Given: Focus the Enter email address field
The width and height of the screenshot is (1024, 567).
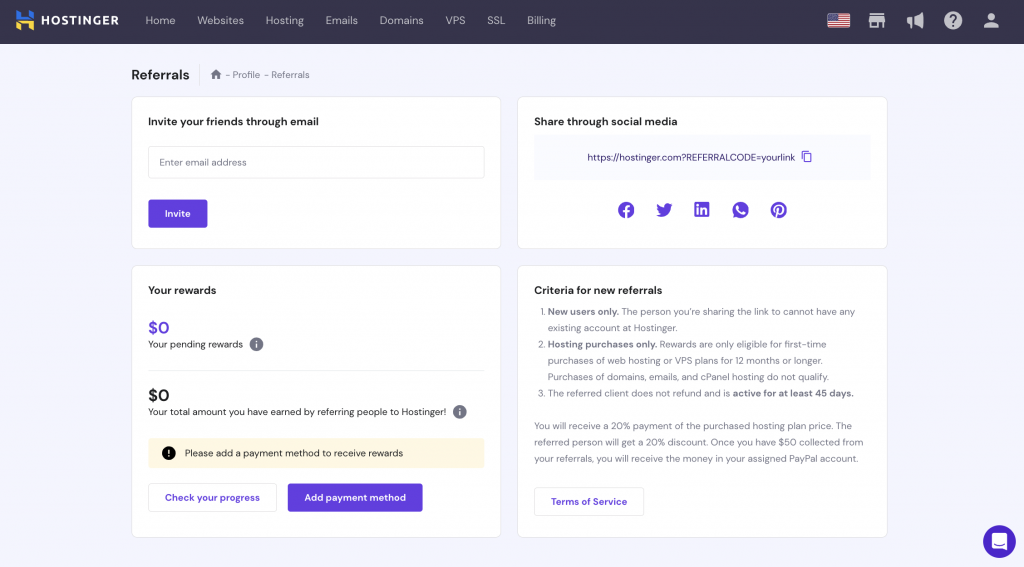Looking at the screenshot, I should [x=316, y=162].
